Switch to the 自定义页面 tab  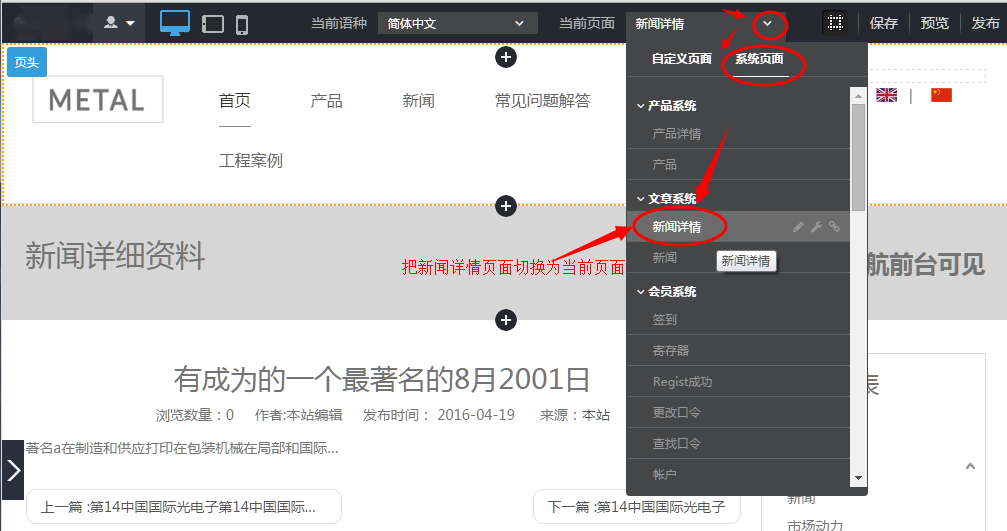click(681, 59)
